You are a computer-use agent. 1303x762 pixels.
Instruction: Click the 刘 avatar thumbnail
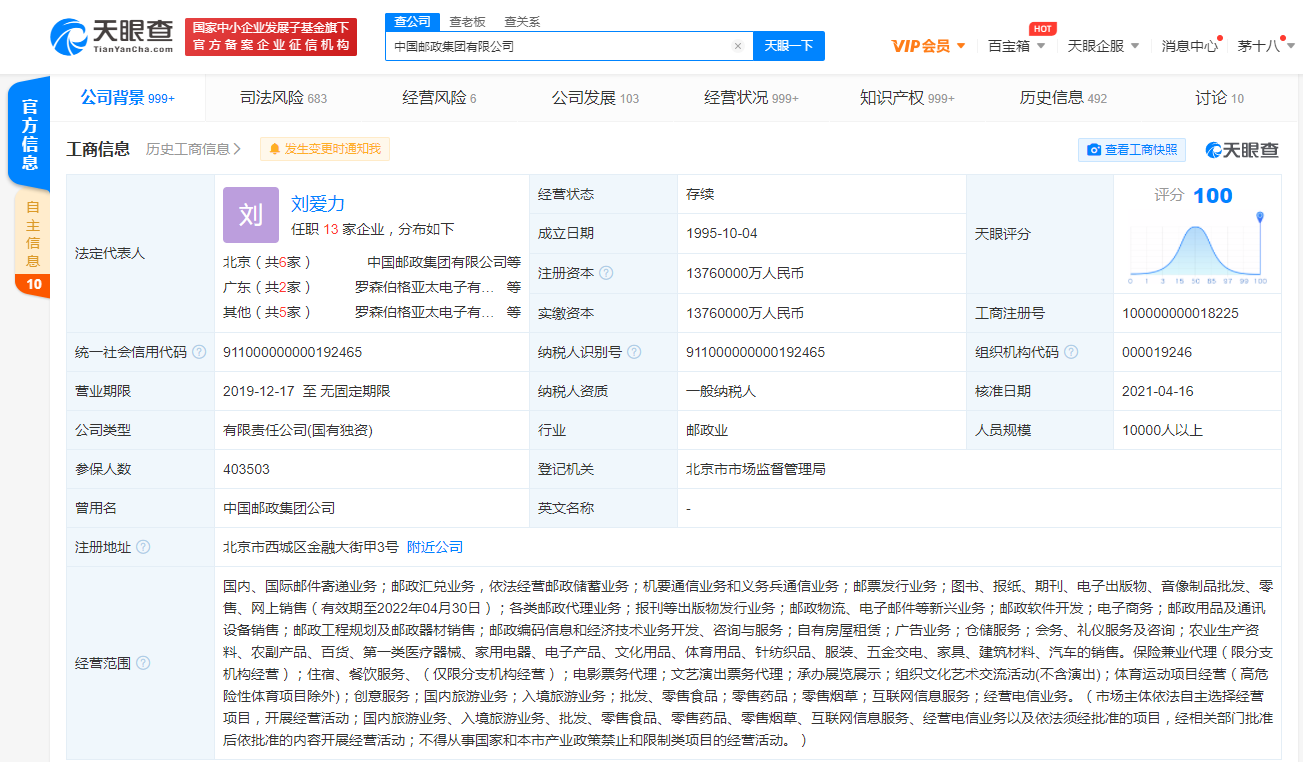click(x=251, y=215)
